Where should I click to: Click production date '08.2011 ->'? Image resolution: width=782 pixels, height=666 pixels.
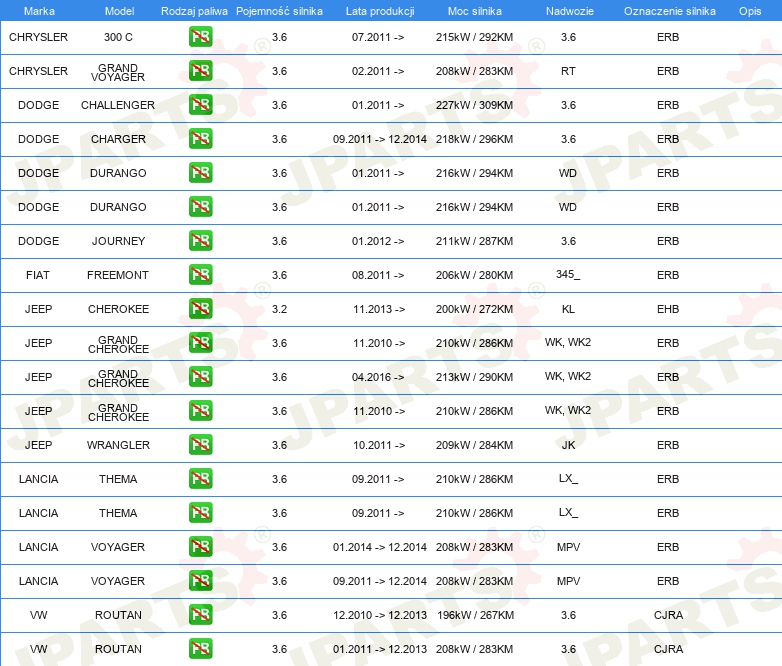click(378, 275)
